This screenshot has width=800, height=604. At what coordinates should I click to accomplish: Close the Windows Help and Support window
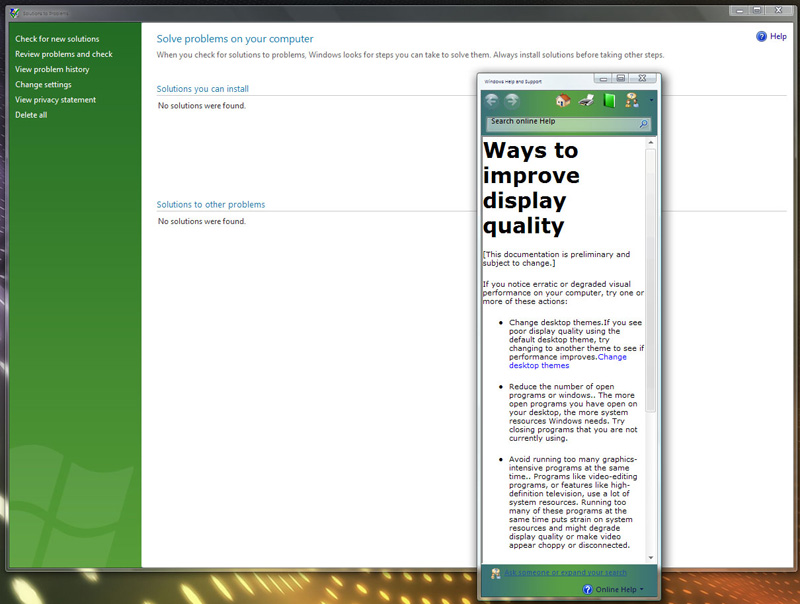(642, 78)
